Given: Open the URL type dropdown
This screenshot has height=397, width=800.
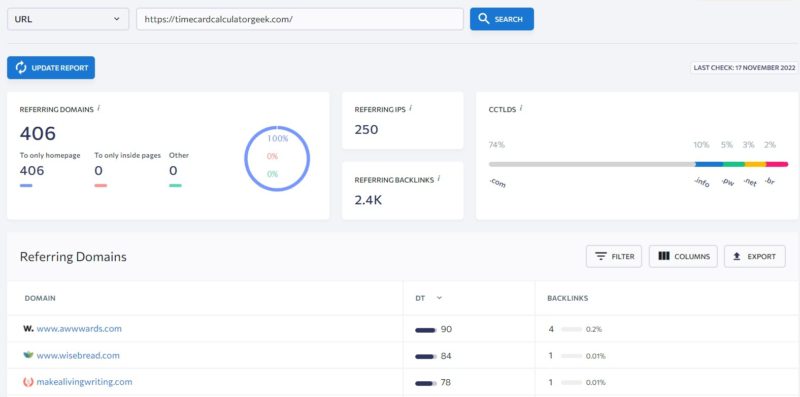Looking at the screenshot, I should click(x=68, y=19).
